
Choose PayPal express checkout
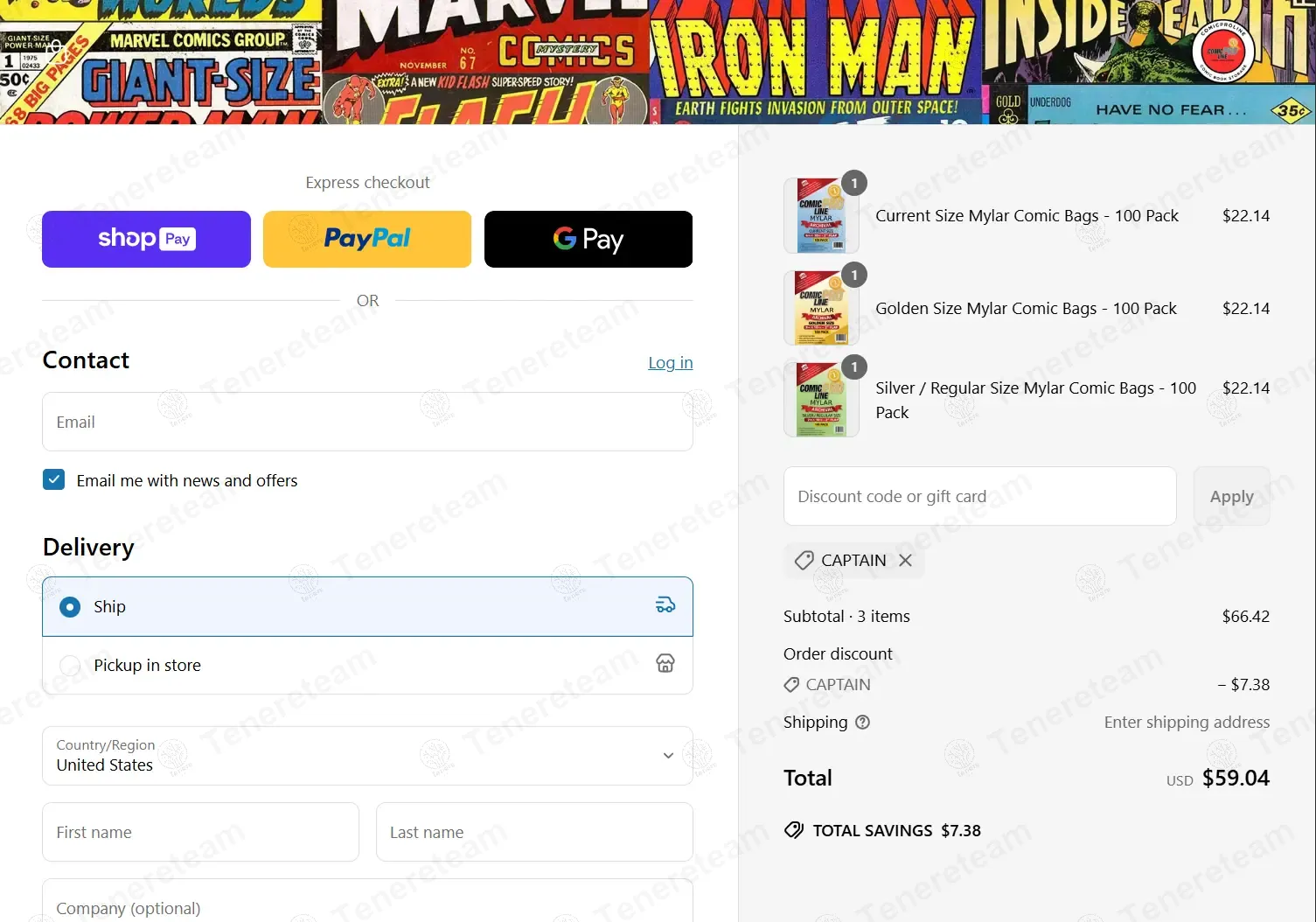pos(367,239)
